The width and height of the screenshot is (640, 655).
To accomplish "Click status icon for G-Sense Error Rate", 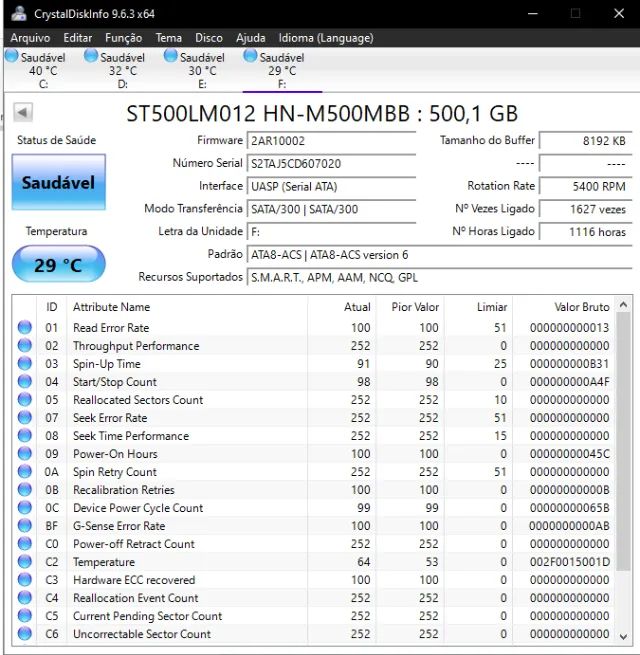I will 25,525.
